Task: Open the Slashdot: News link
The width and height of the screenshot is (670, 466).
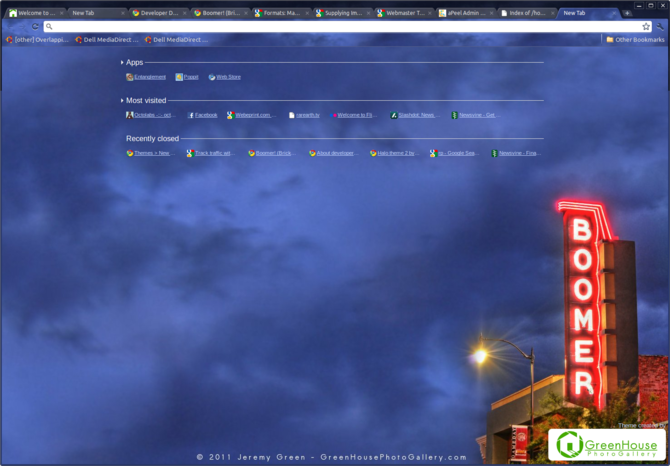Action: coord(415,115)
